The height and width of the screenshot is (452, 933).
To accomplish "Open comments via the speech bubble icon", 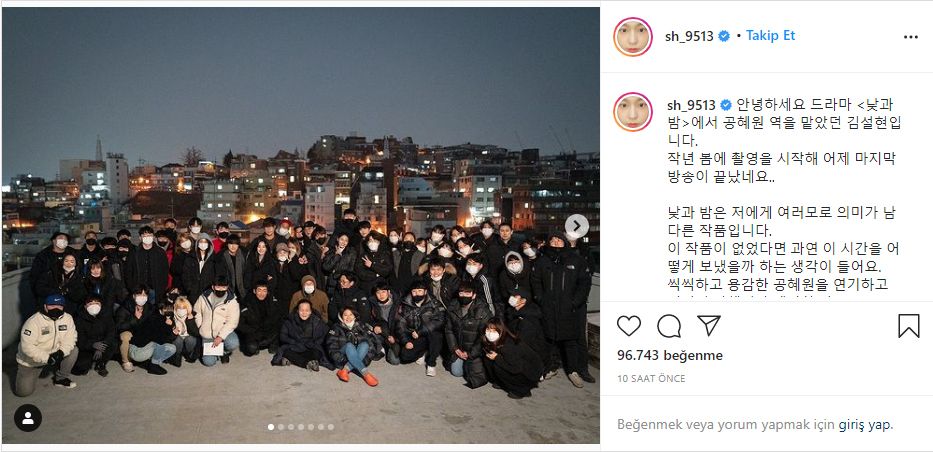I will (x=669, y=326).
